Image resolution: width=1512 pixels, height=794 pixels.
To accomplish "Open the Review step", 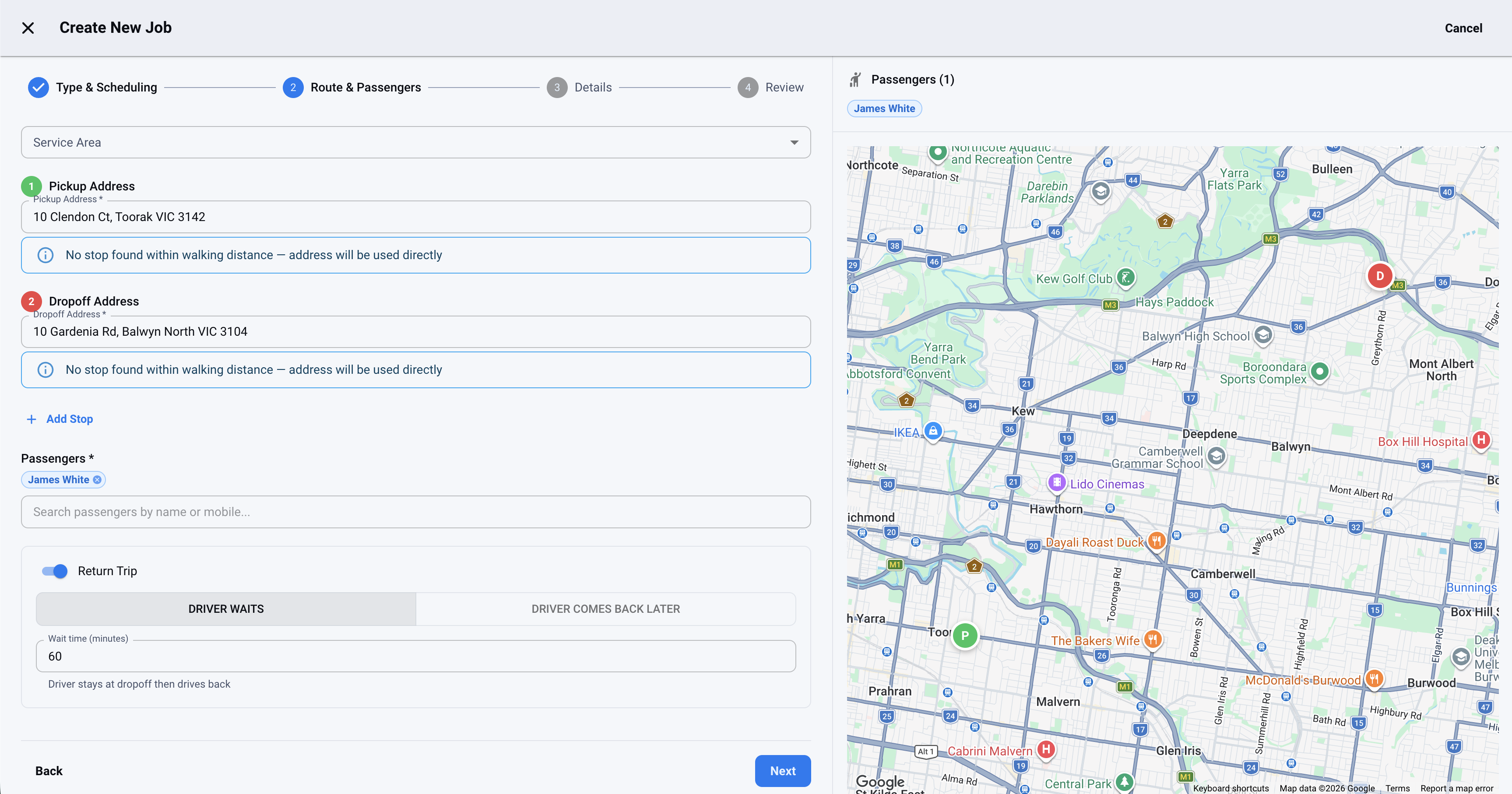I will coord(771,88).
